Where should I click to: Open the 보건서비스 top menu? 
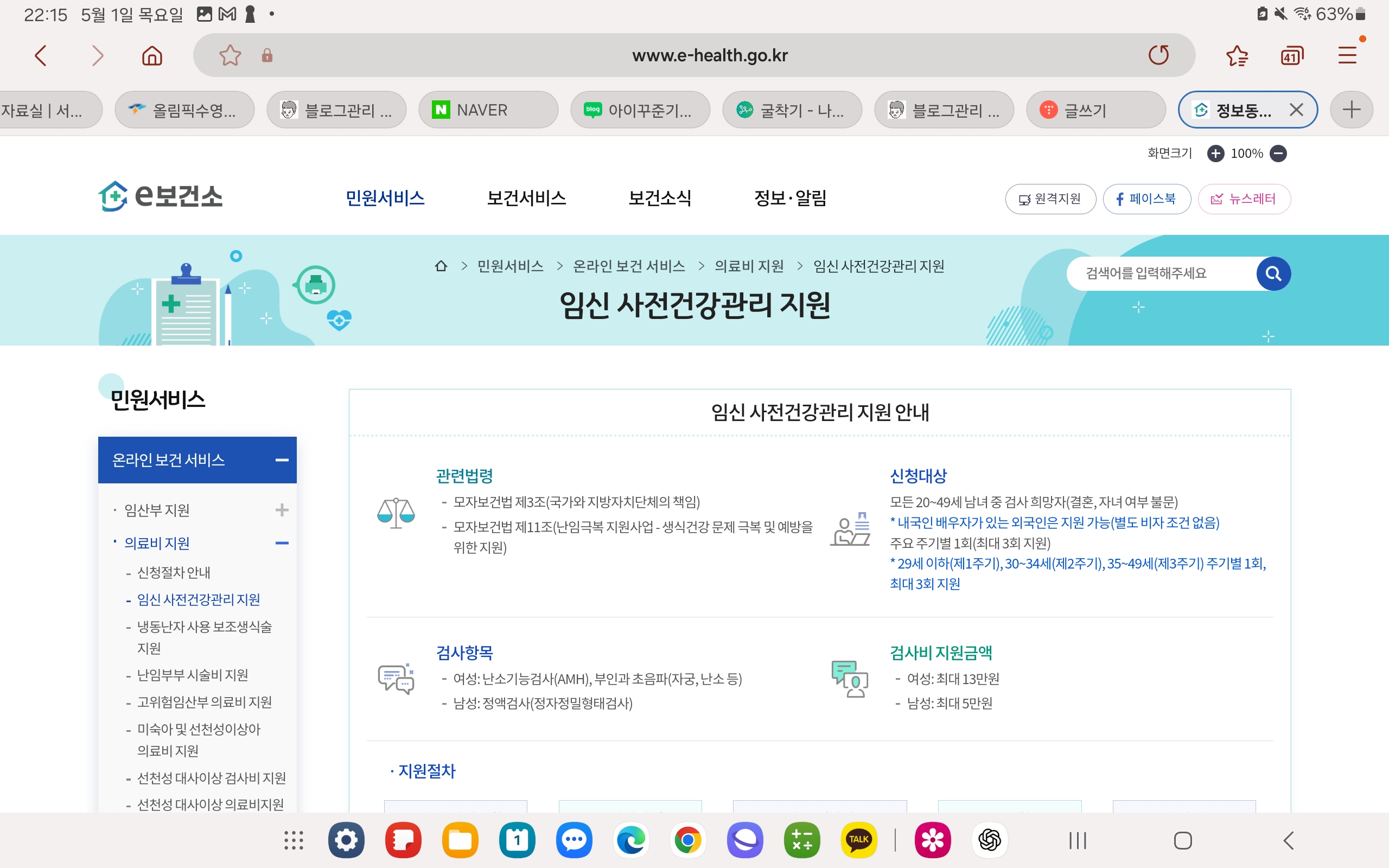(x=526, y=198)
